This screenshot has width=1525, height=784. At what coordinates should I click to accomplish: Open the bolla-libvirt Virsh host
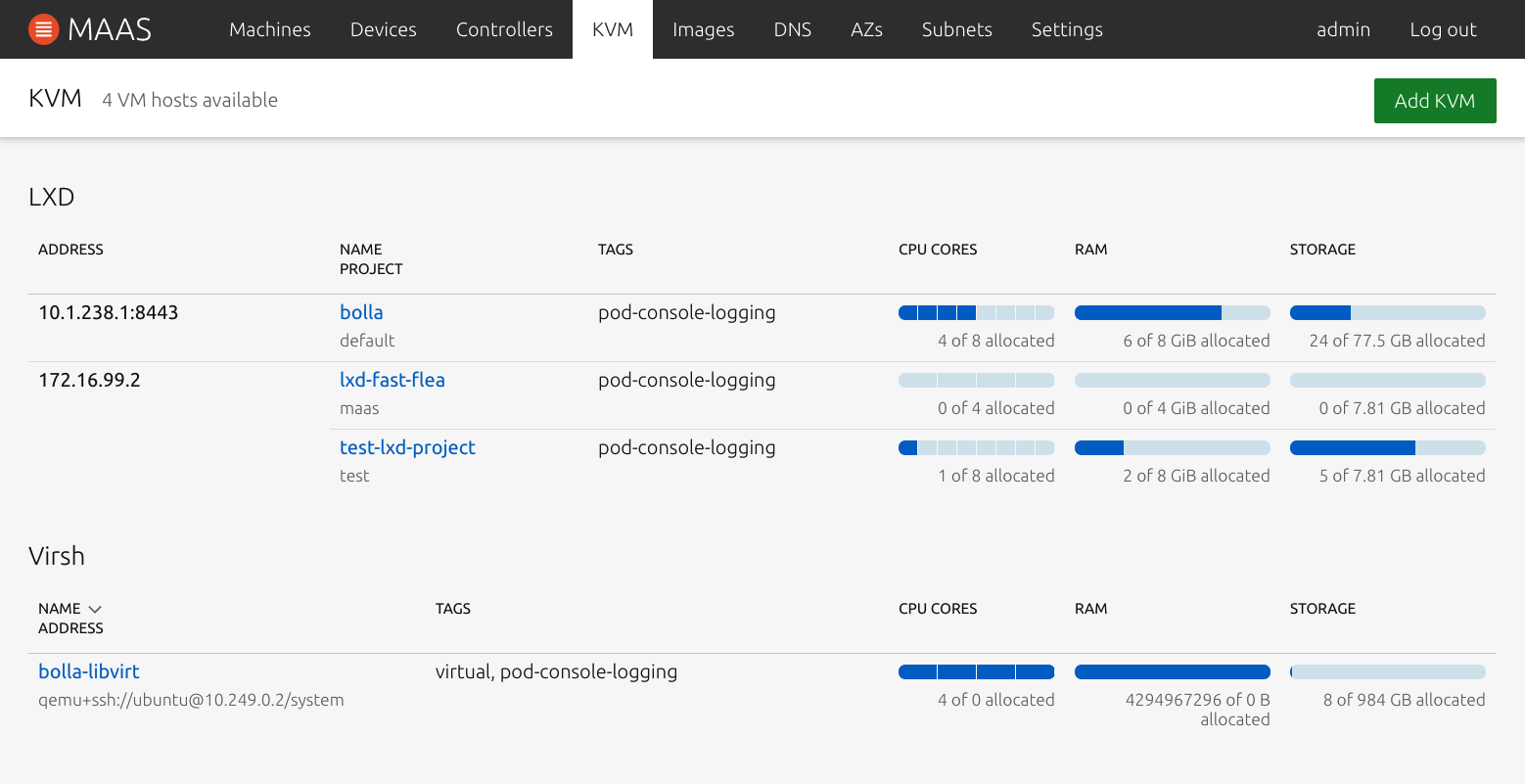coord(89,671)
